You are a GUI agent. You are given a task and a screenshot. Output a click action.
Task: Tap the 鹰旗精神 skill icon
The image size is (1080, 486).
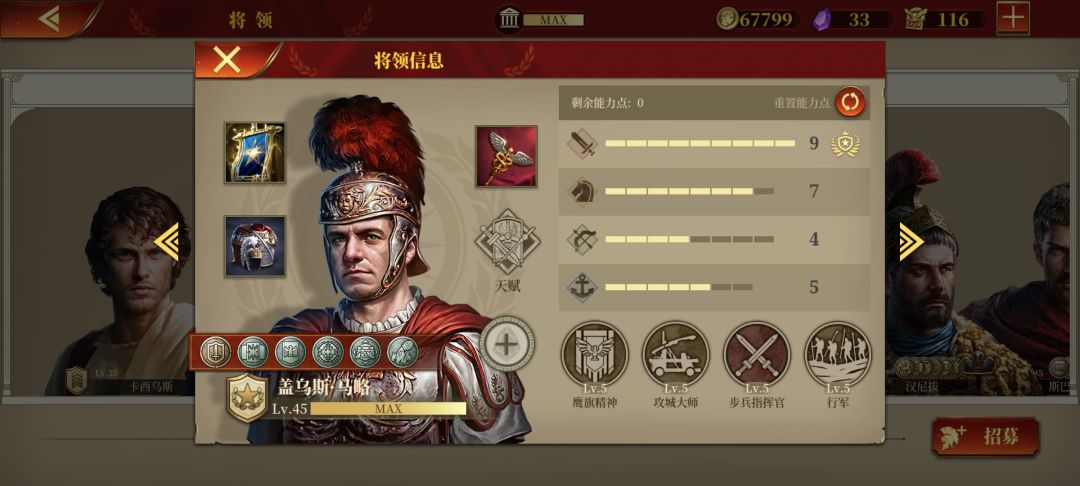(x=594, y=355)
